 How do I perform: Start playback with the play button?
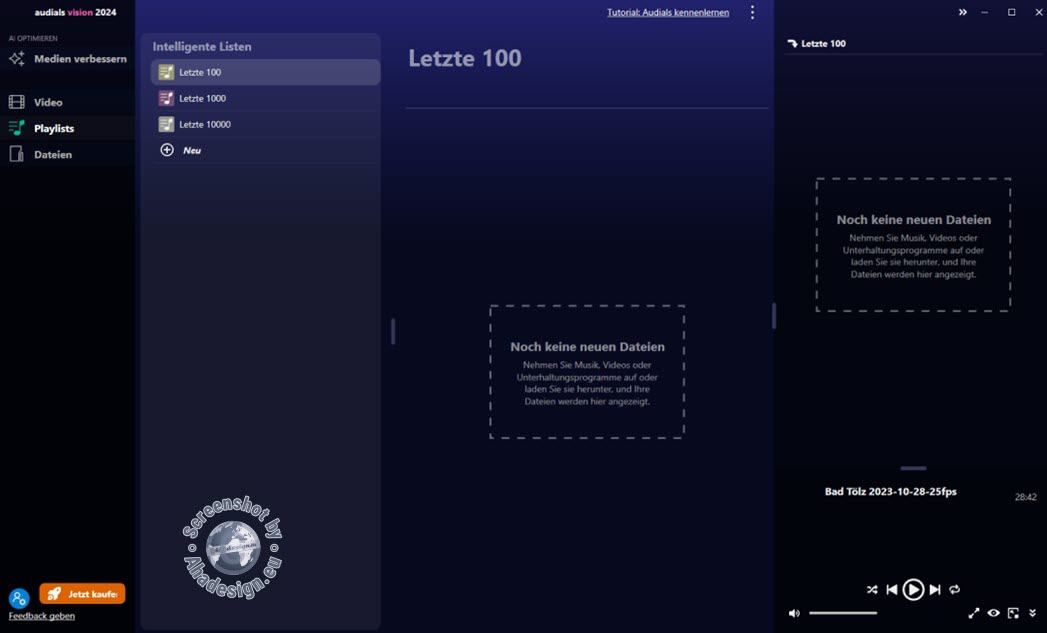[913, 590]
